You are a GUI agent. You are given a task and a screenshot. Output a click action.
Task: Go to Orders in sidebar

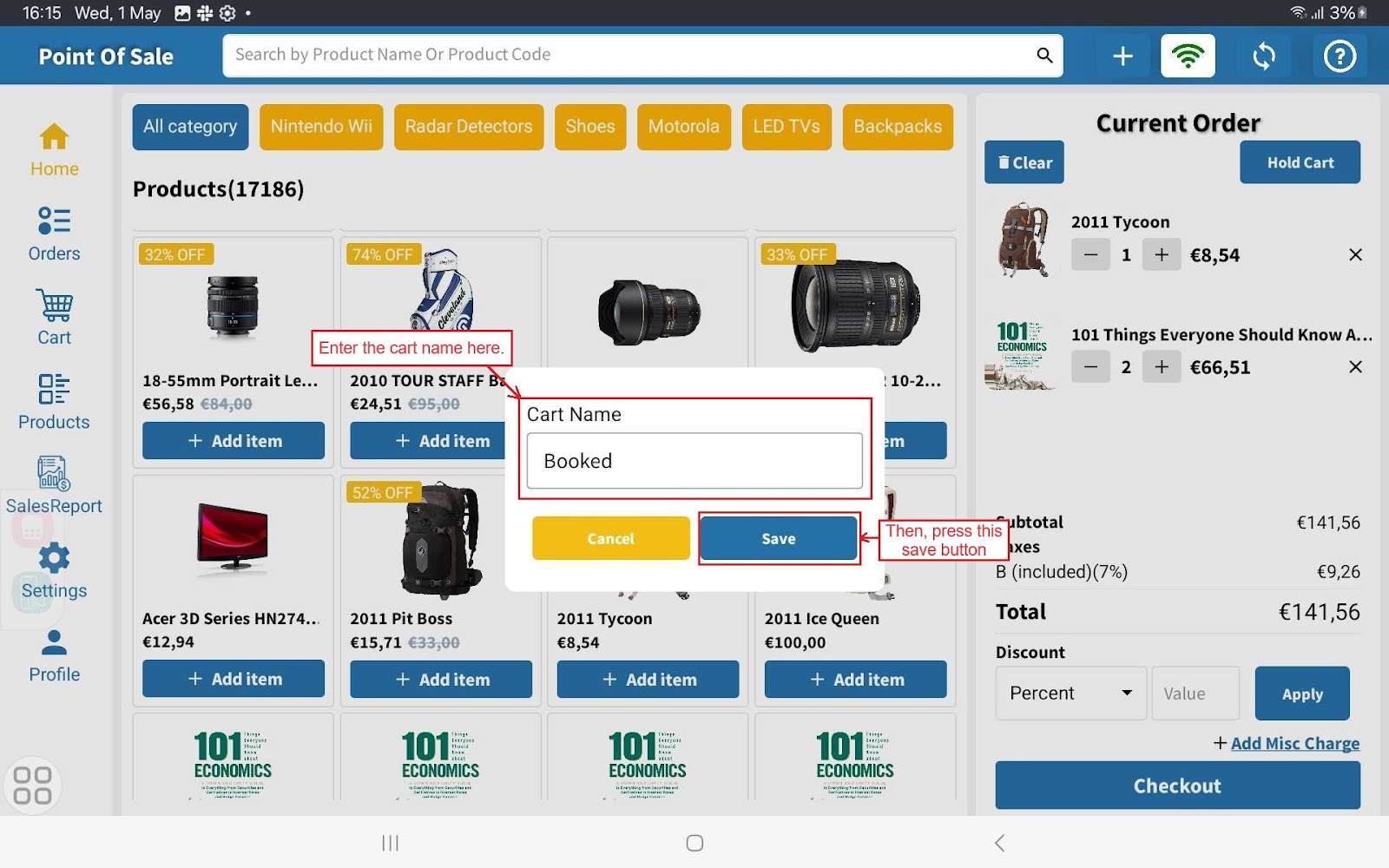pos(54,233)
